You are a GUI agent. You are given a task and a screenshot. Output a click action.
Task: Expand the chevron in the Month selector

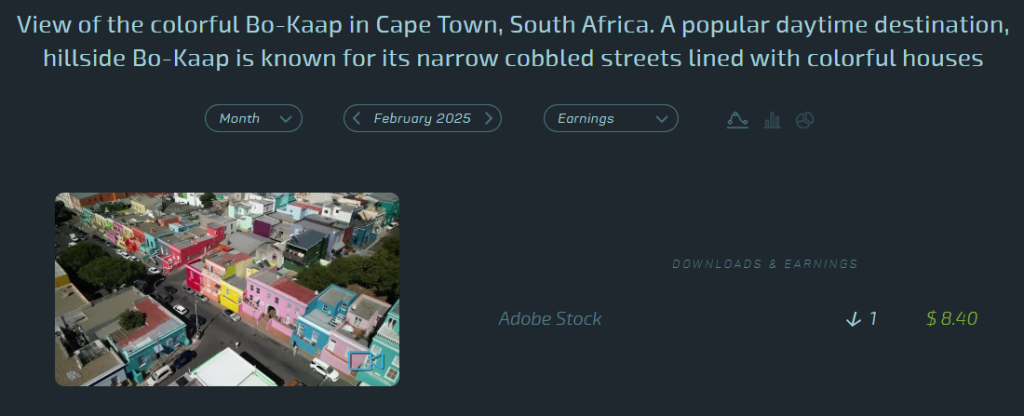click(286, 119)
